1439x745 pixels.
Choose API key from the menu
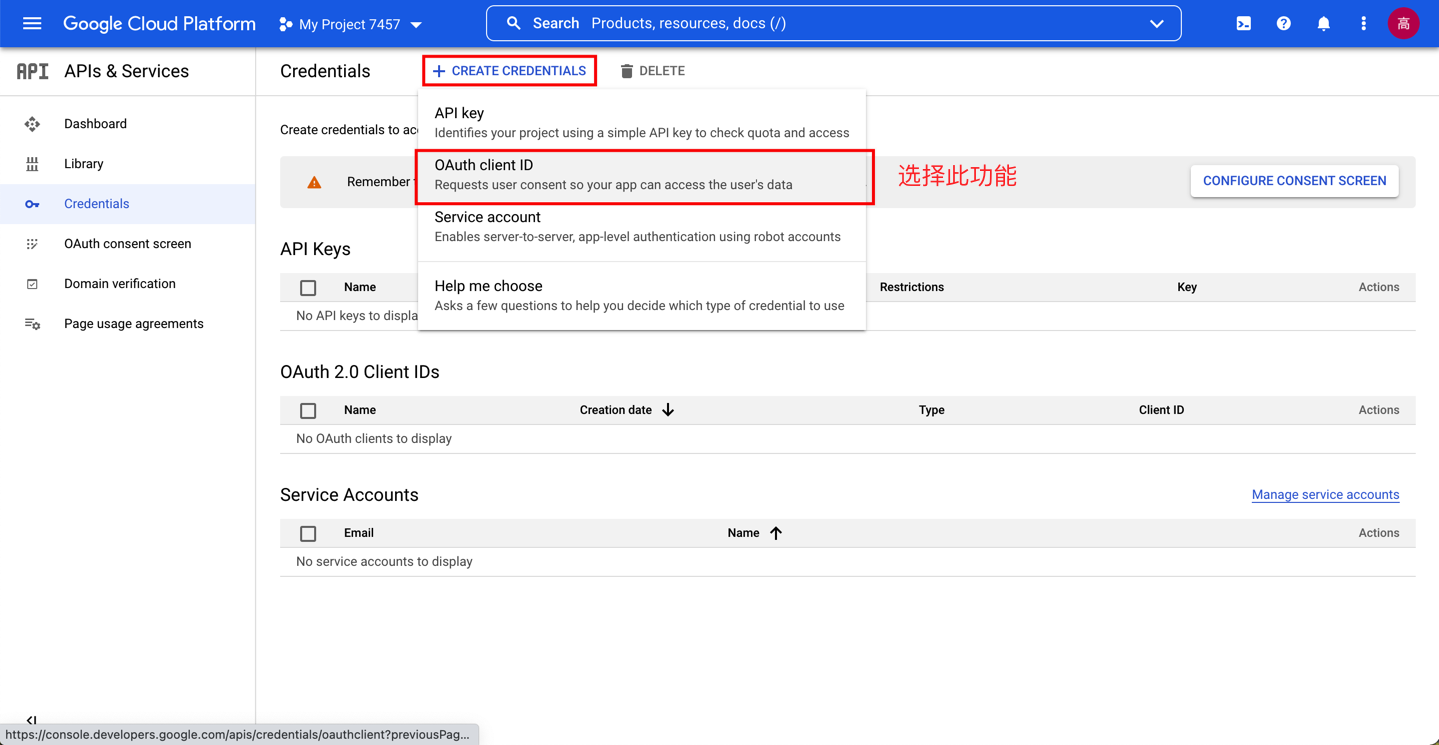click(x=642, y=122)
